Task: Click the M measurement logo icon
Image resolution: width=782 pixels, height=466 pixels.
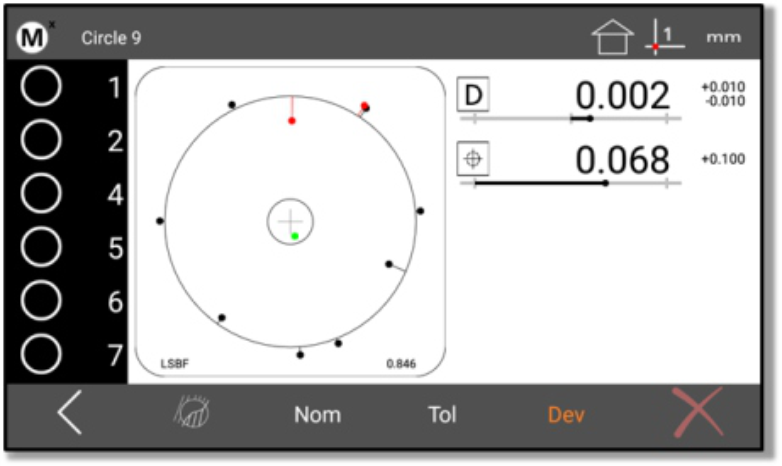Action: tap(34, 37)
